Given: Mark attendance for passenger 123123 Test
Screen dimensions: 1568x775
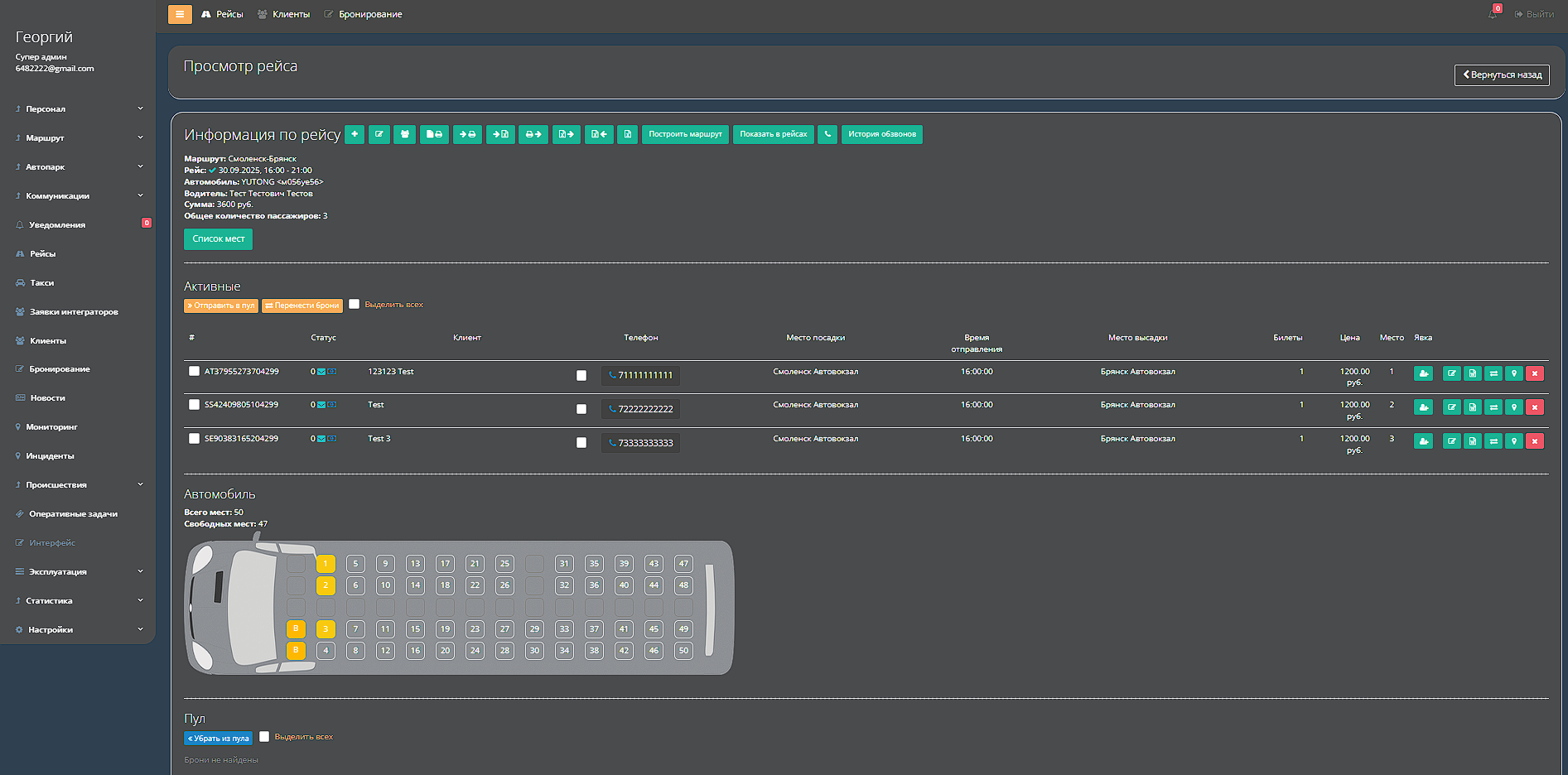Looking at the screenshot, I should coord(1423,373).
